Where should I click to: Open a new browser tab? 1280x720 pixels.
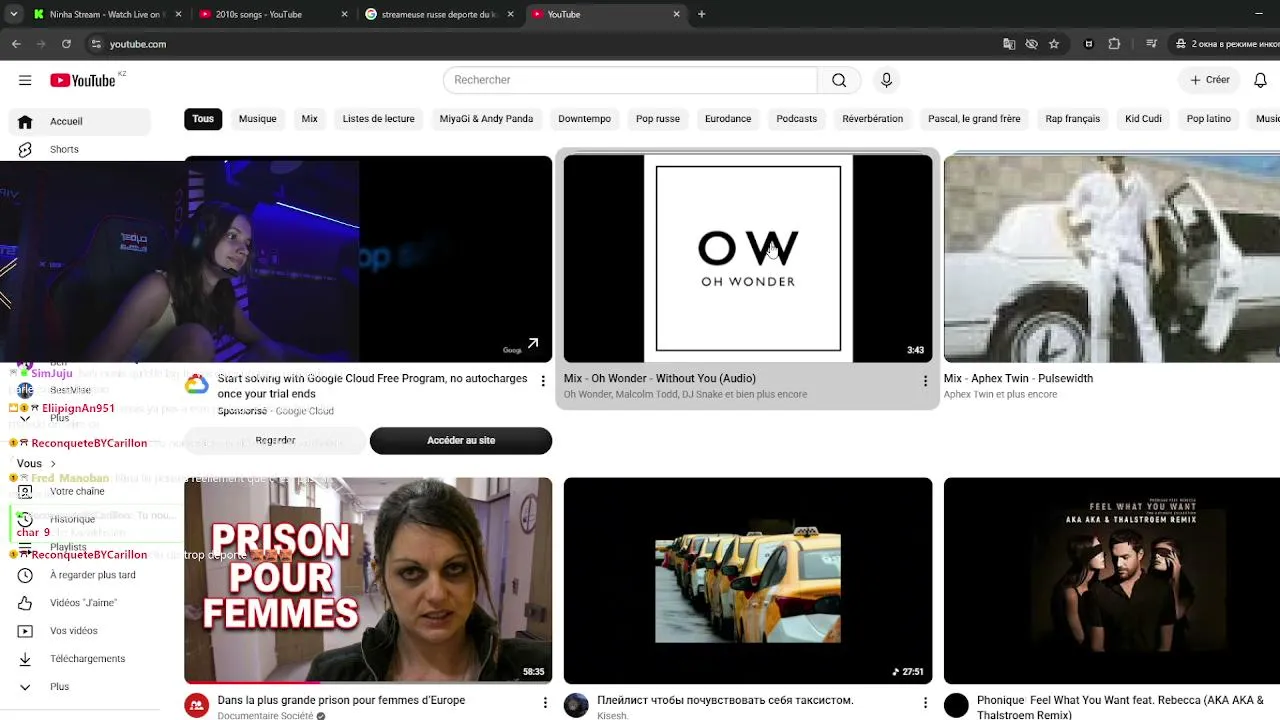tap(701, 14)
